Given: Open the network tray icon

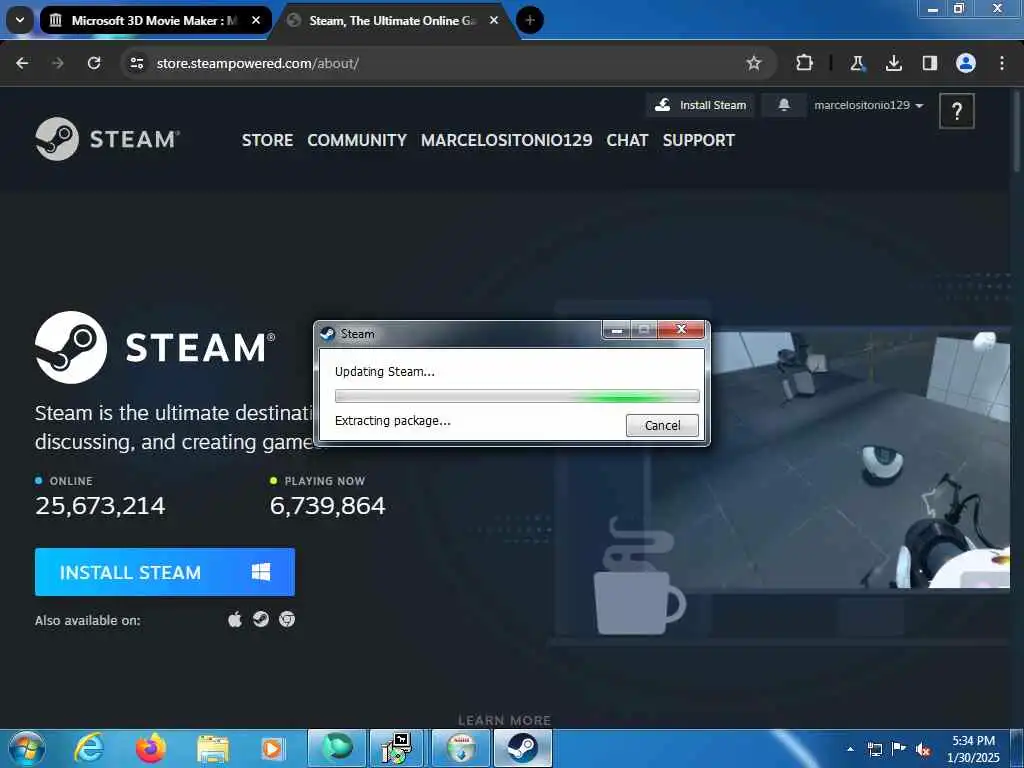Looking at the screenshot, I should [x=874, y=749].
